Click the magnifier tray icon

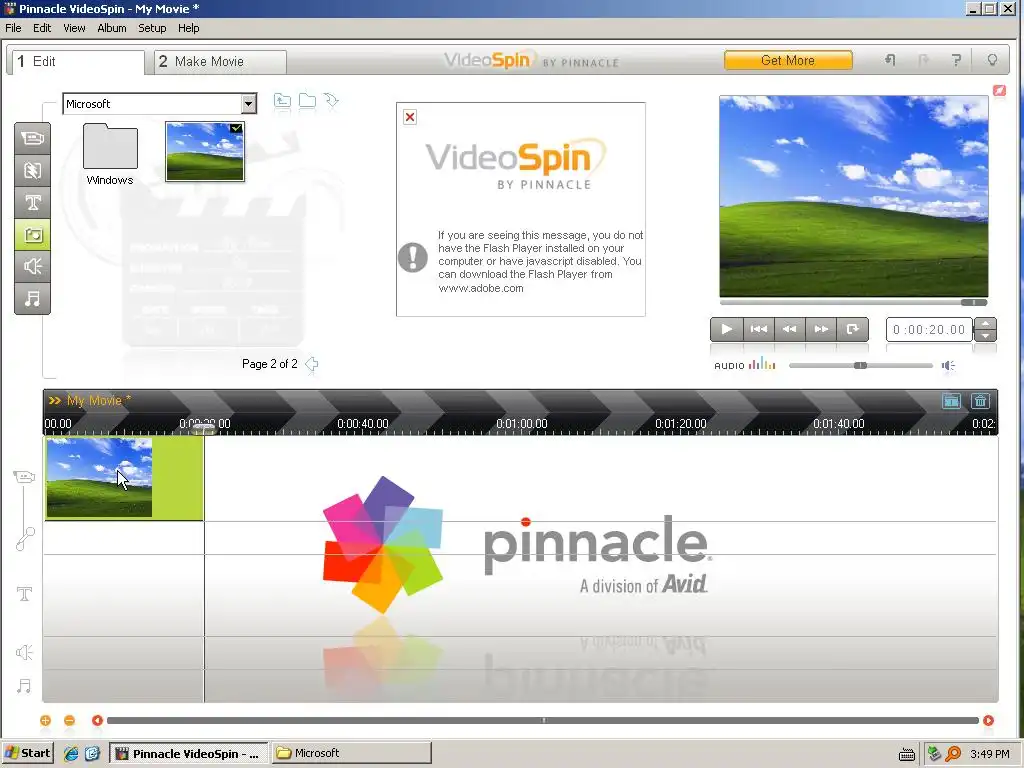(953, 754)
